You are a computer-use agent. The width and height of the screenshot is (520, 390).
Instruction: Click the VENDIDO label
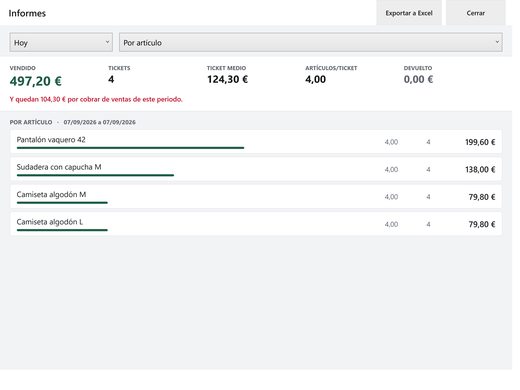pyautogui.click(x=22, y=68)
